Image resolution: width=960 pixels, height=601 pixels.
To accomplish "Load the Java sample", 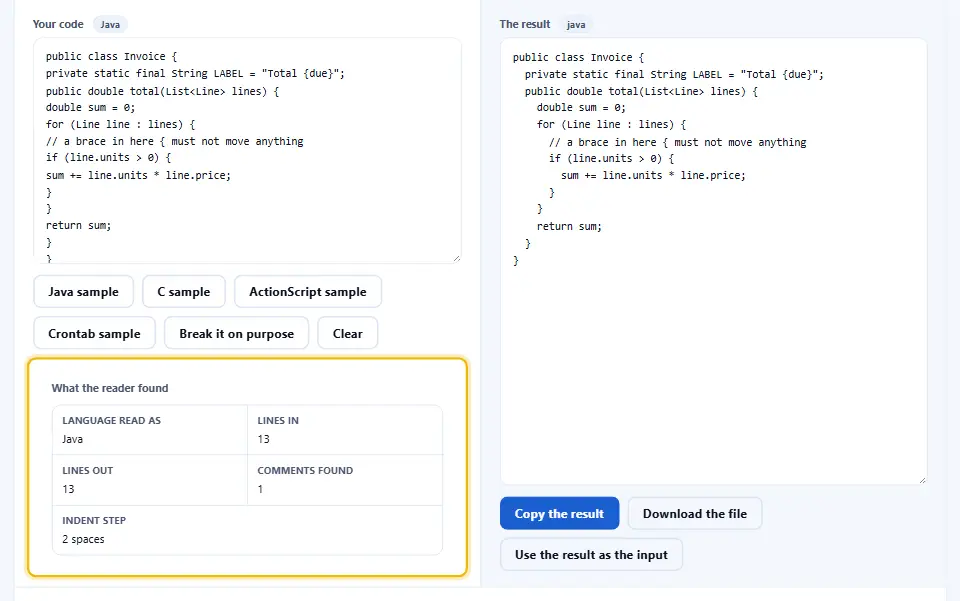I will point(83,292).
